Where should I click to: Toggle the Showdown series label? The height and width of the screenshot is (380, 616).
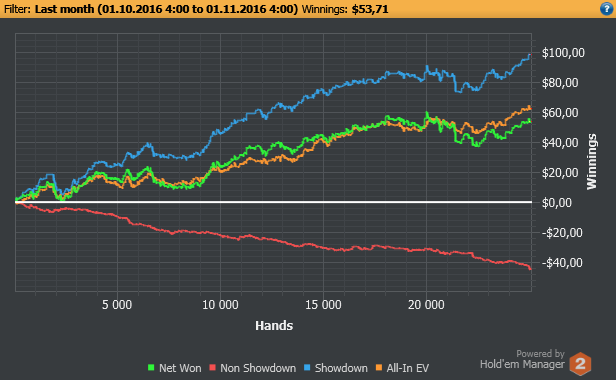click(x=341, y=368)
